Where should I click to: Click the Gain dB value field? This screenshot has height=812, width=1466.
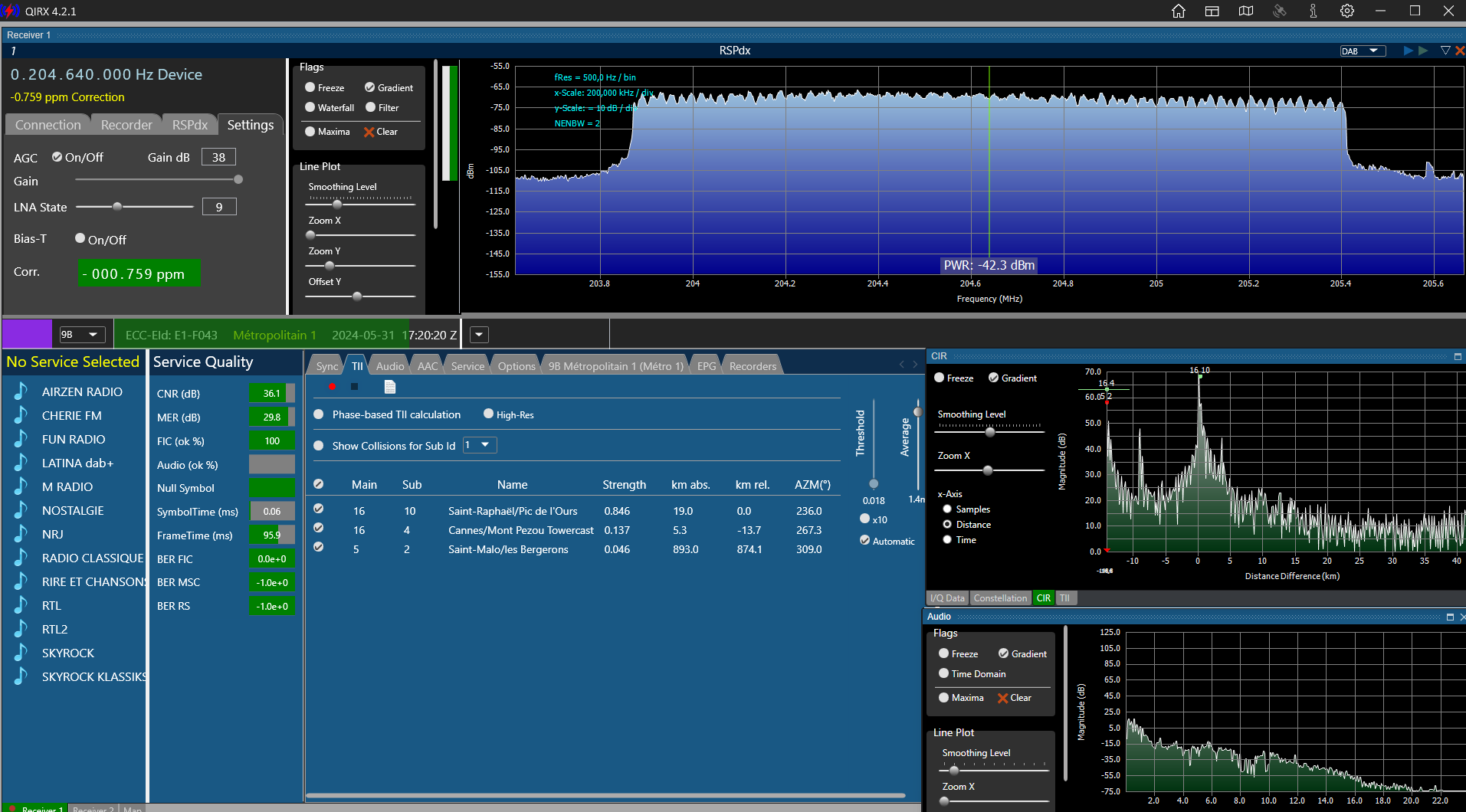218,157
